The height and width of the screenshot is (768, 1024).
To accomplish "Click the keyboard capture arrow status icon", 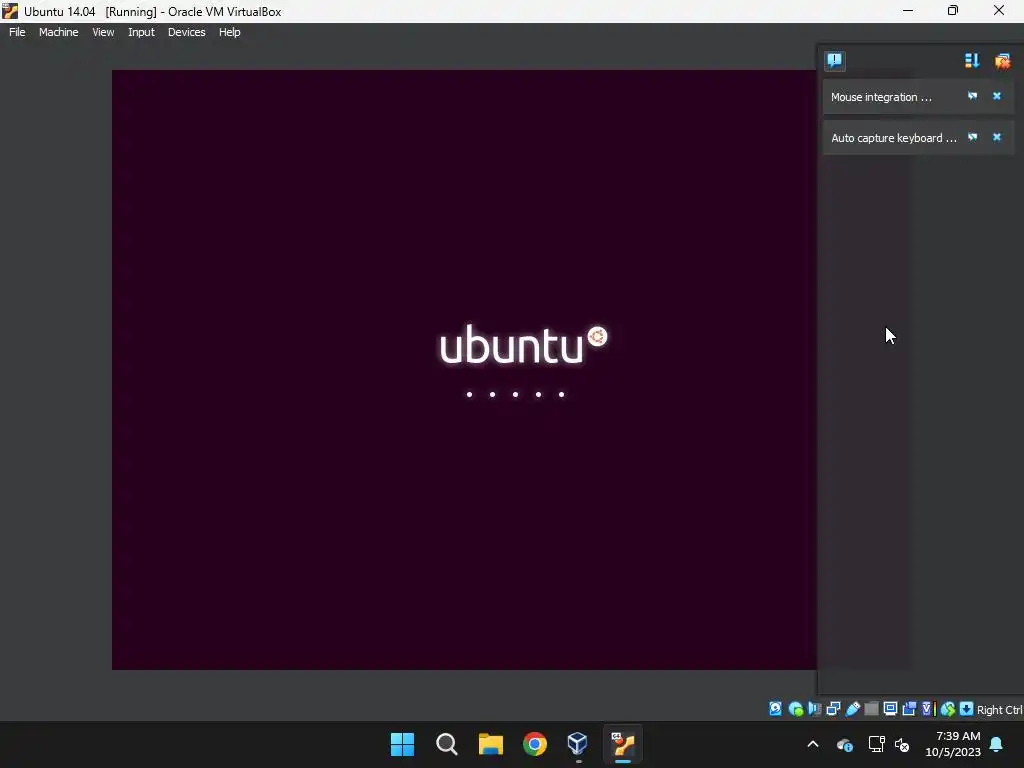I will click(x=967, y=709).
